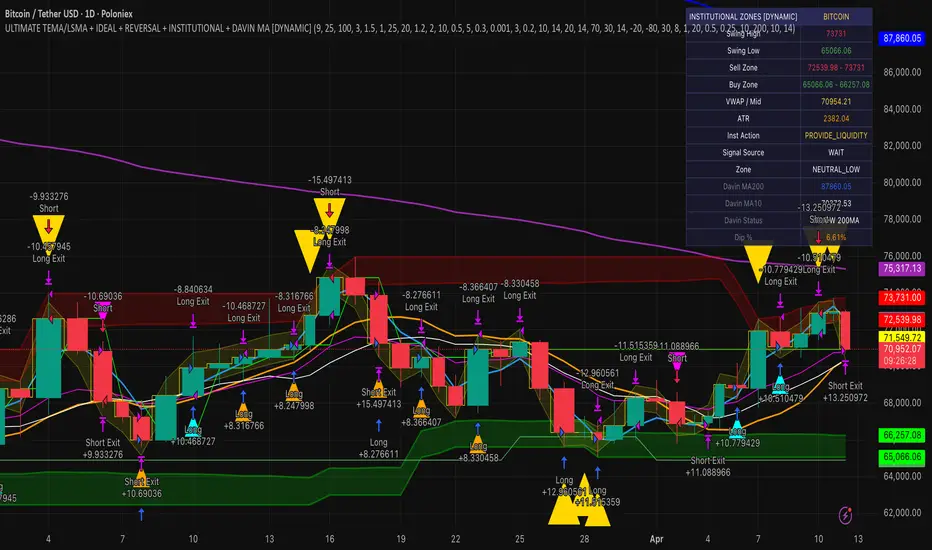
Task: Click the 25 date on time axis
Action: coord(519,539)
